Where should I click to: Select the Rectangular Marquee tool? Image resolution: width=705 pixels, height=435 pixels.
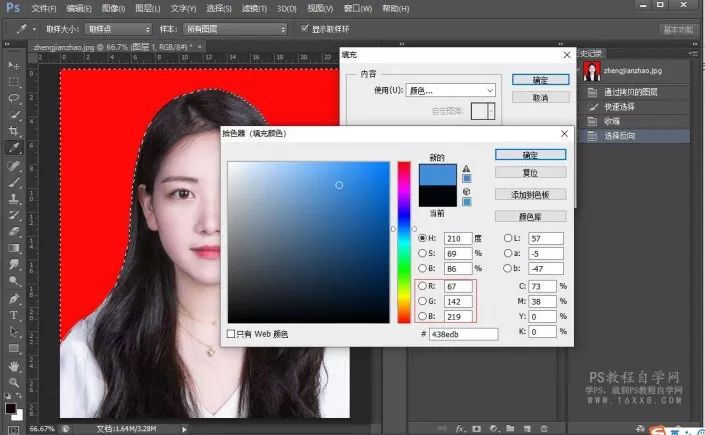click(14, 82)
